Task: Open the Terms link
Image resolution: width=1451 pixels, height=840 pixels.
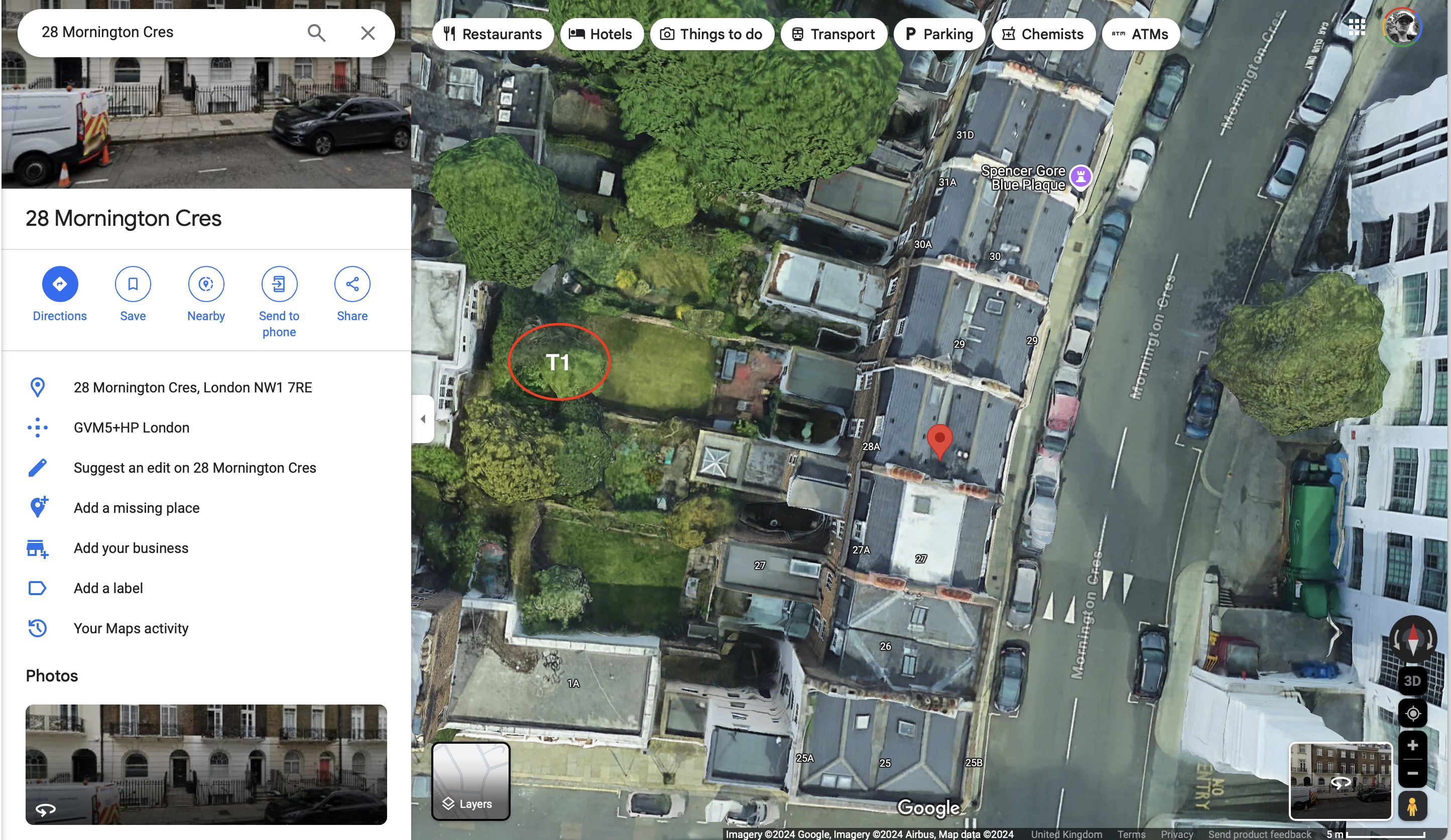Action: 1131,834
